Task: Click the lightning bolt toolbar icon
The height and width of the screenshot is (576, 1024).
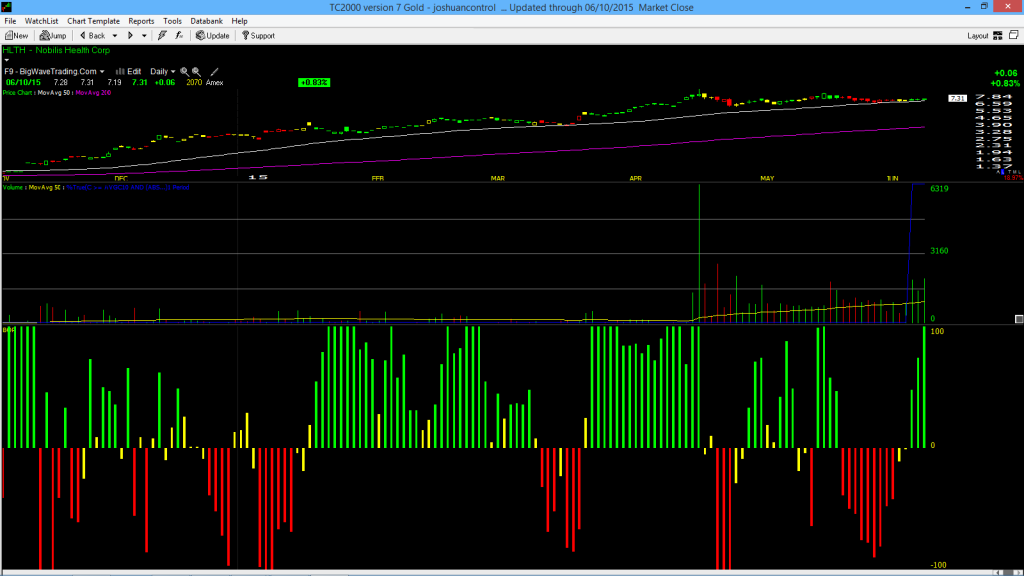Action: pos(162,35)
